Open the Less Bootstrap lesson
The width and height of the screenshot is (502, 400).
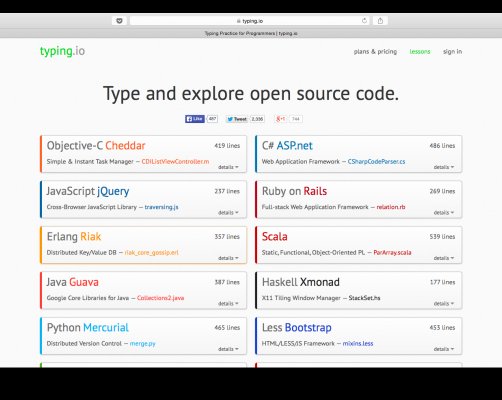coord(359,336)
